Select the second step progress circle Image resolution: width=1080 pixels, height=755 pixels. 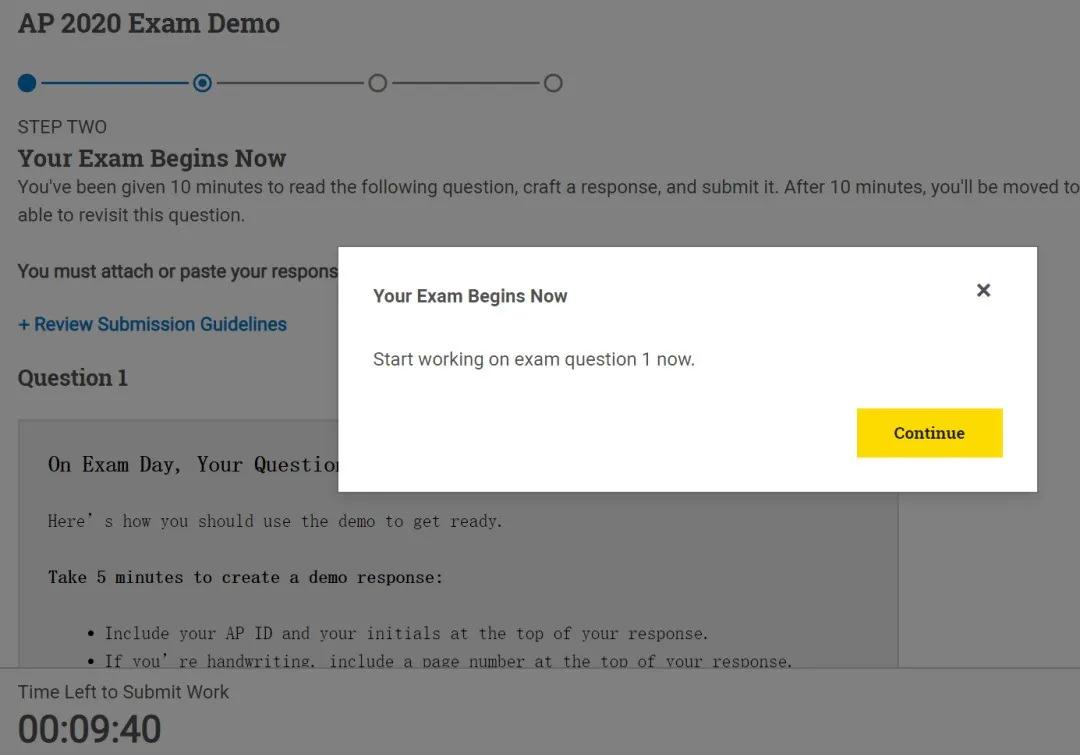202,83
